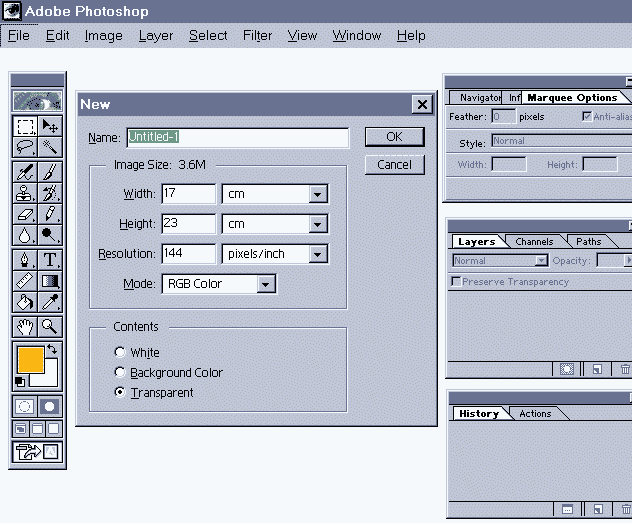
Task: Select the Eyedropper tool
Action: 50,302
